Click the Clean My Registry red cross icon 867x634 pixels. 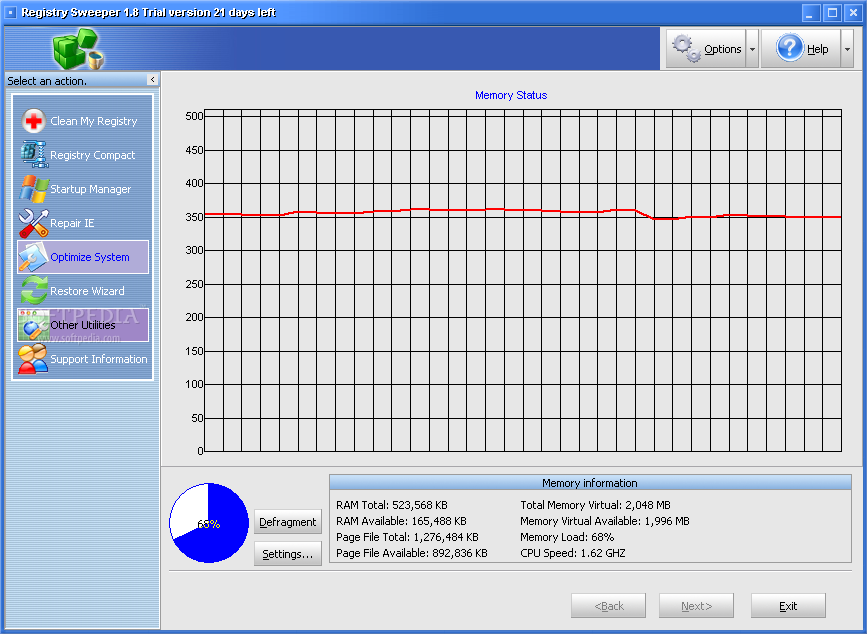pos(34,120)
